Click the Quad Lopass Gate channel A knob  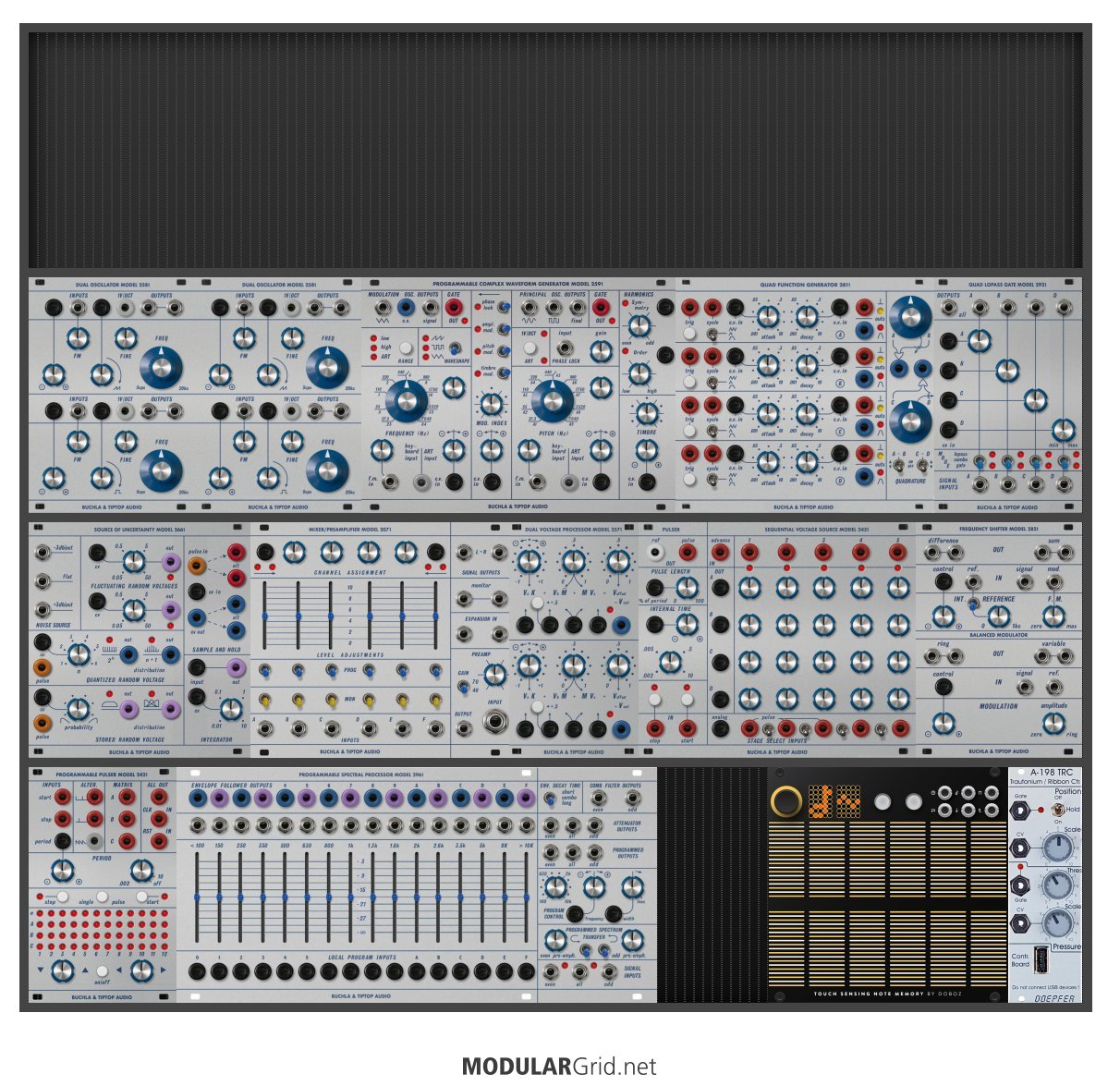(x=979, y=342)
